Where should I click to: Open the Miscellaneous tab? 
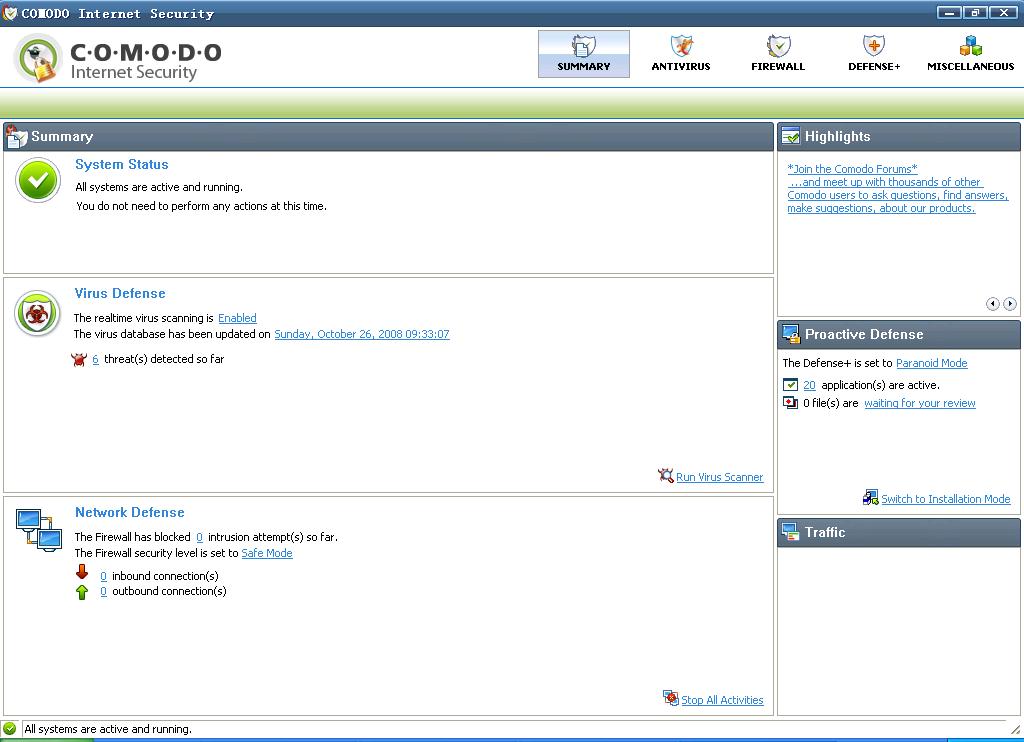(970, 54)
